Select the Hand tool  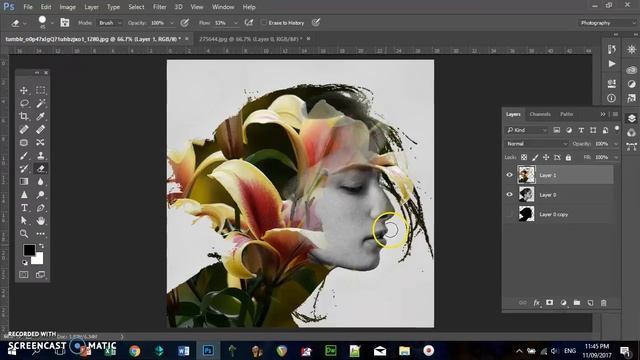(x=40, y=221)
